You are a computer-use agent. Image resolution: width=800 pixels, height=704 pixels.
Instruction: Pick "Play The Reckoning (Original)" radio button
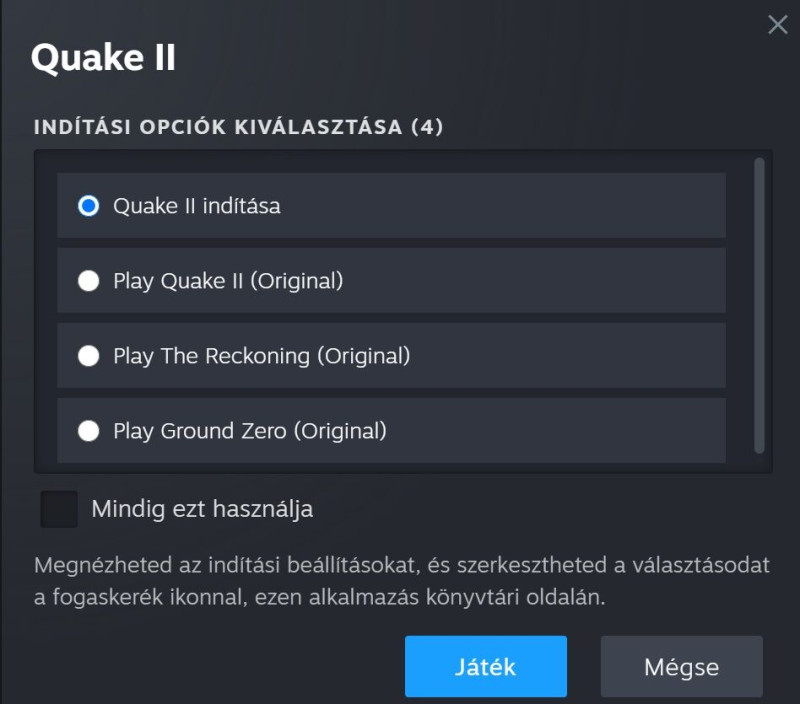click(x=89, y=356)
